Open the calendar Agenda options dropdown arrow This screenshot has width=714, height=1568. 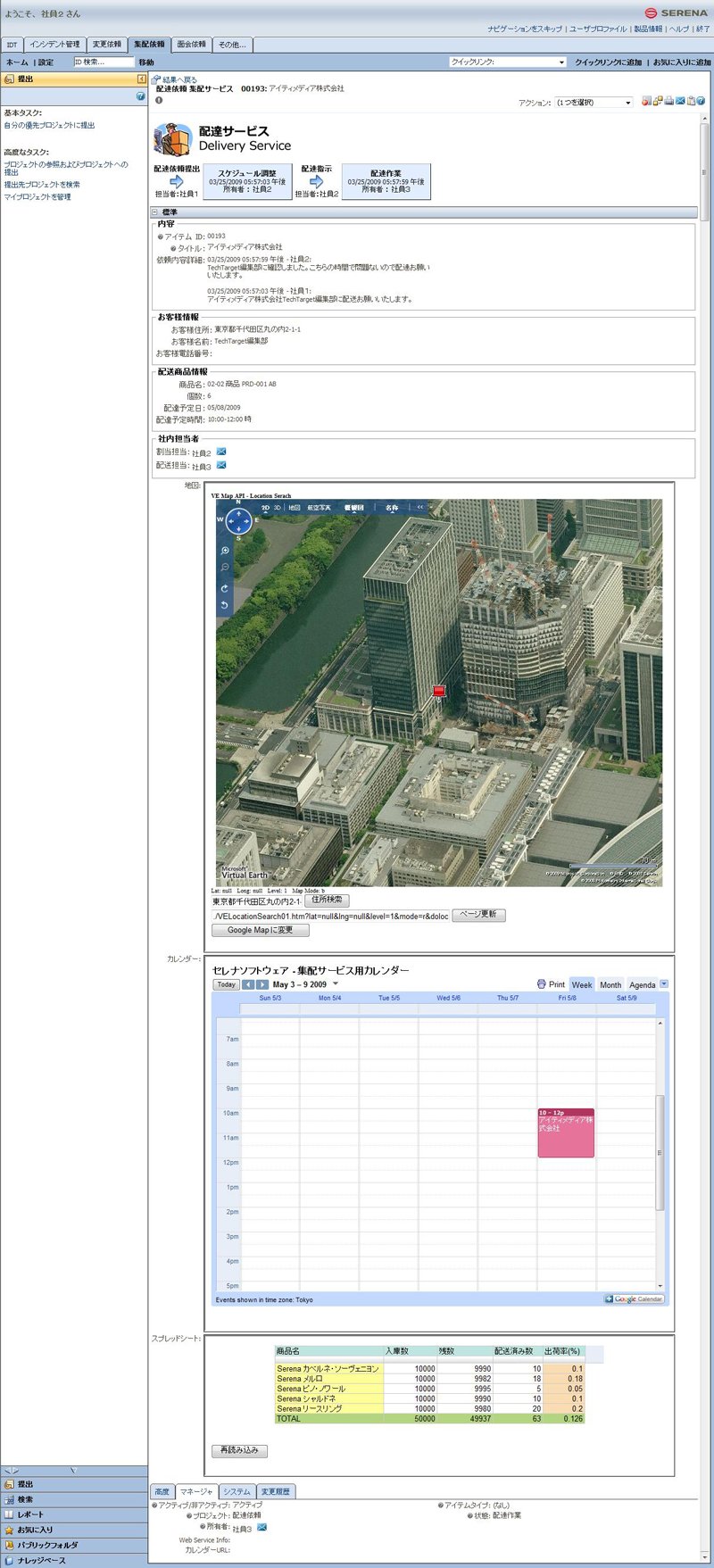[663, 984]
